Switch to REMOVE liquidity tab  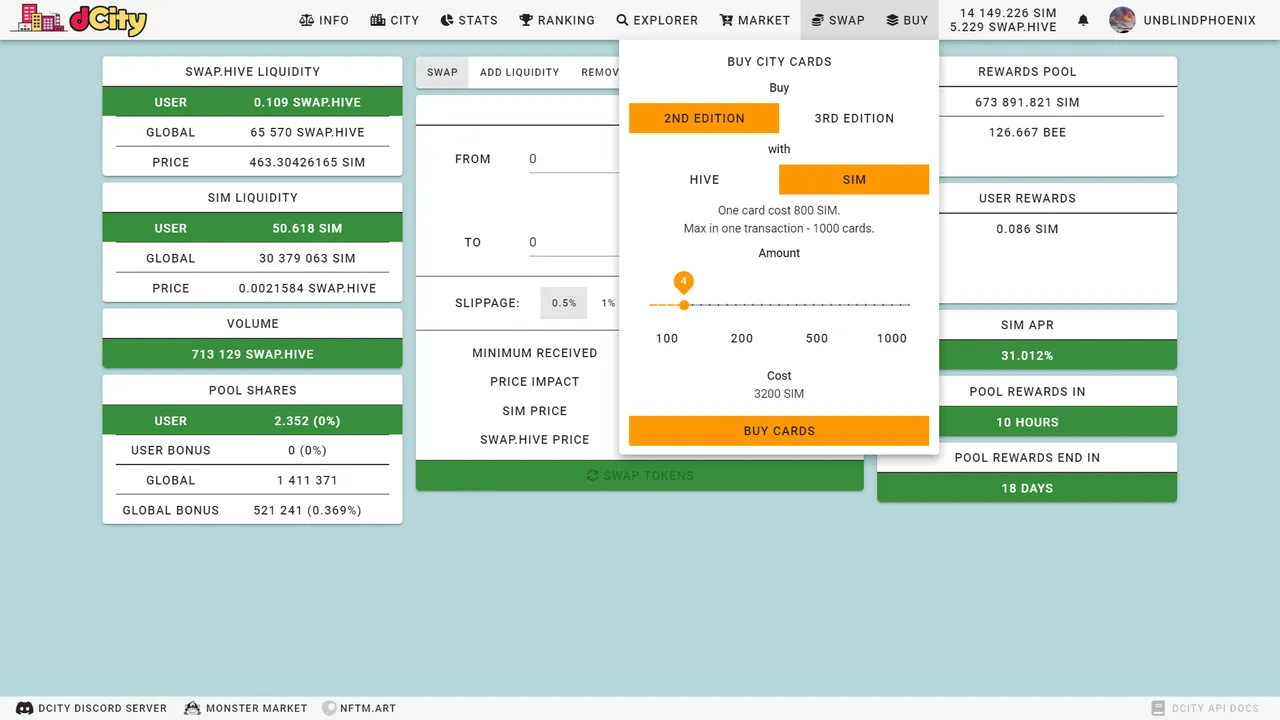click(x=600, y=72)
